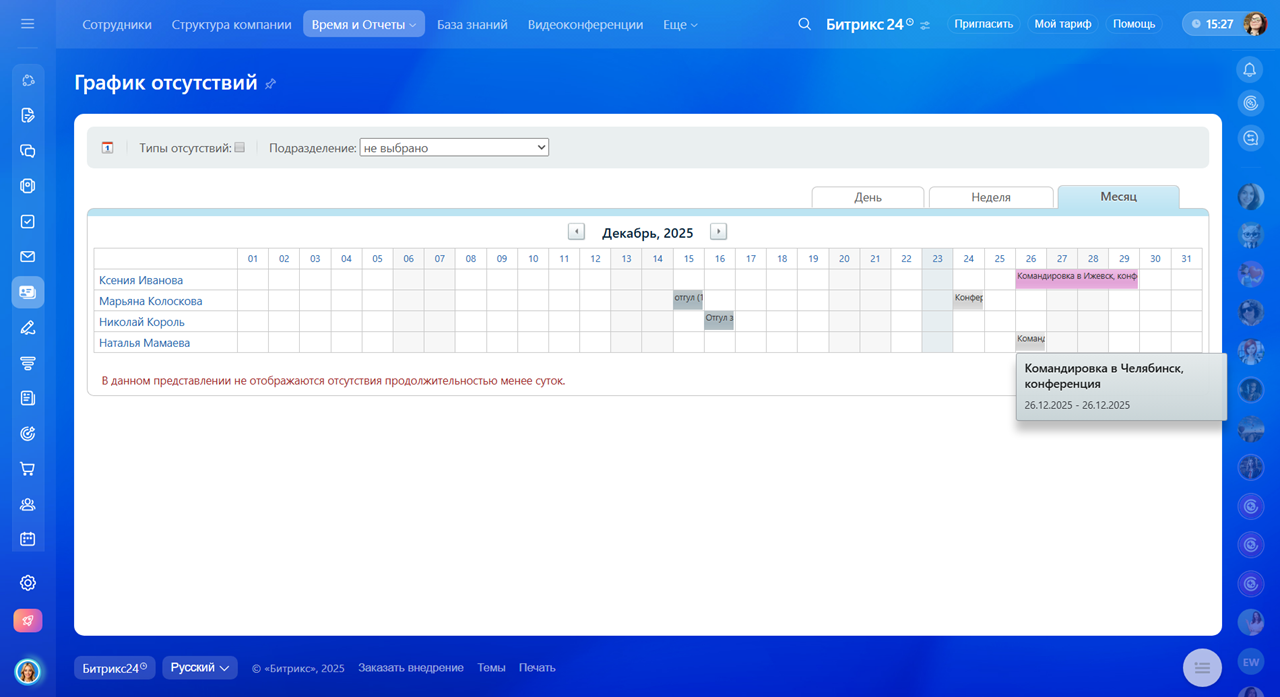Go to the next month with the right arrow
Viewport: 1280px width, 697px height.
(x=718, y=232)
